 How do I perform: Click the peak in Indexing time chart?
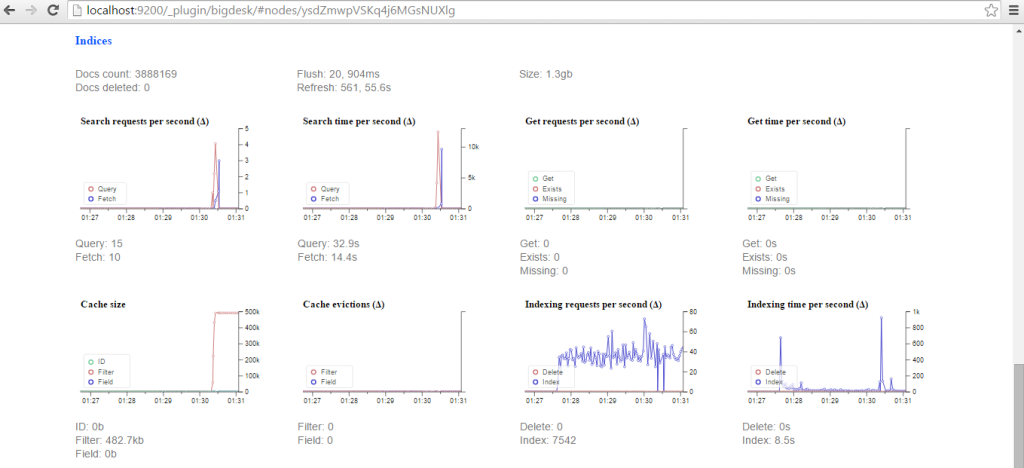point(881,317)
